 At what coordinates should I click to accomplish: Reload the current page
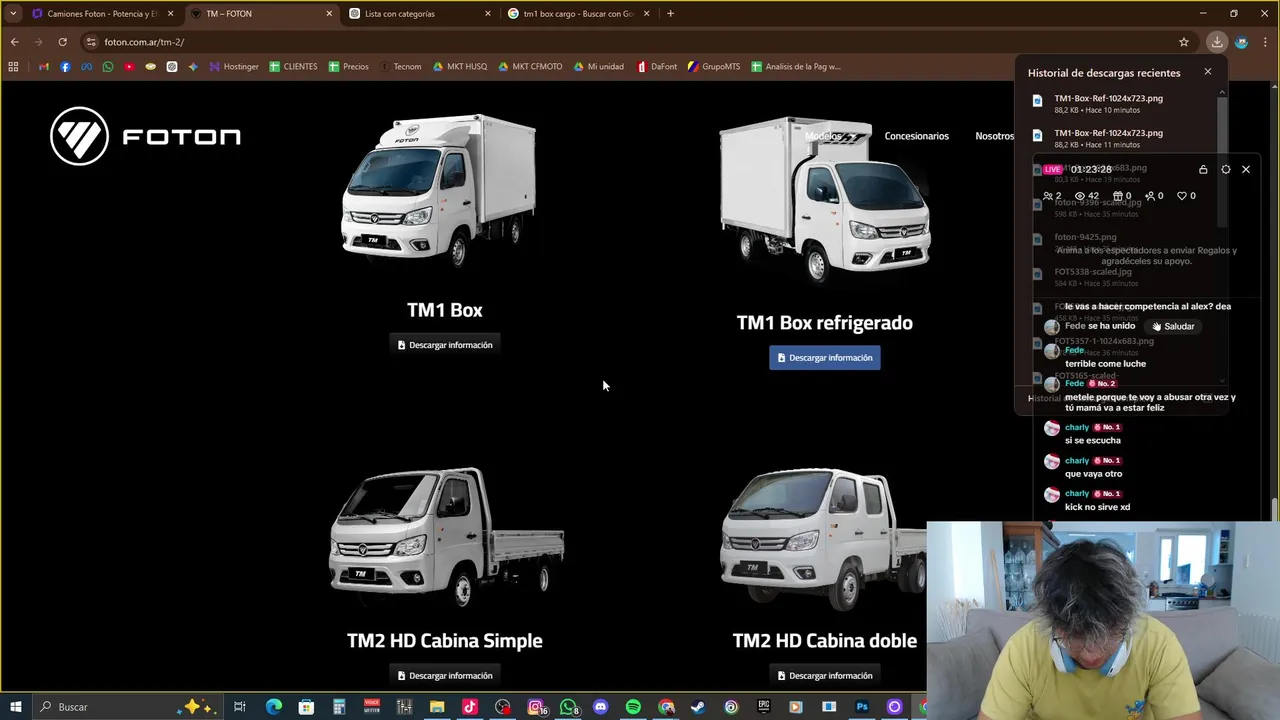(62, 42)
